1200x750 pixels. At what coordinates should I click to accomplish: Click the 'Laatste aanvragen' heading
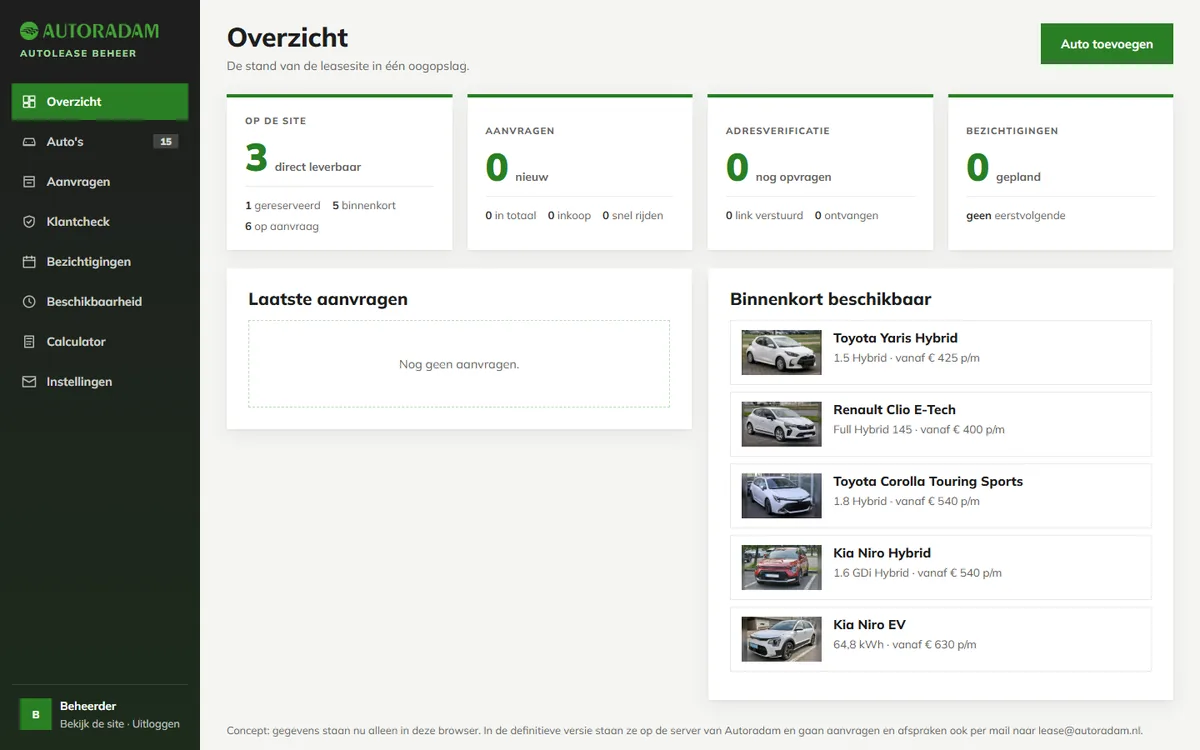pyautogui.click(x=328, y=299)
